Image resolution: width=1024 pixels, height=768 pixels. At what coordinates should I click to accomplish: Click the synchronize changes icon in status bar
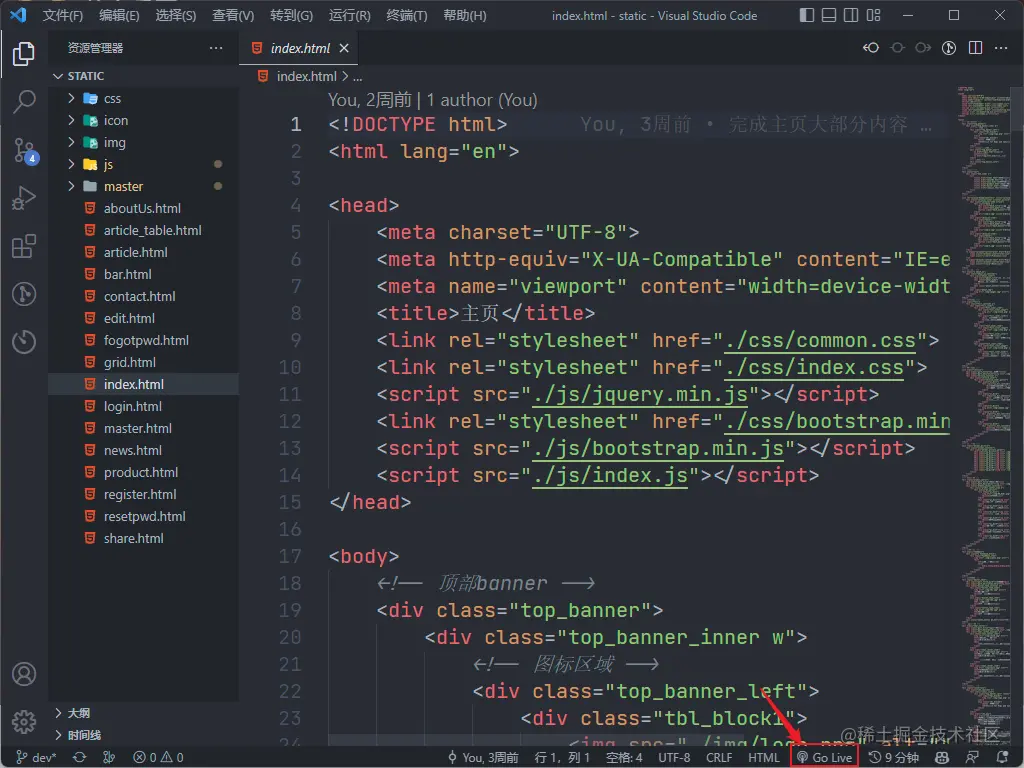coord(79,758)
